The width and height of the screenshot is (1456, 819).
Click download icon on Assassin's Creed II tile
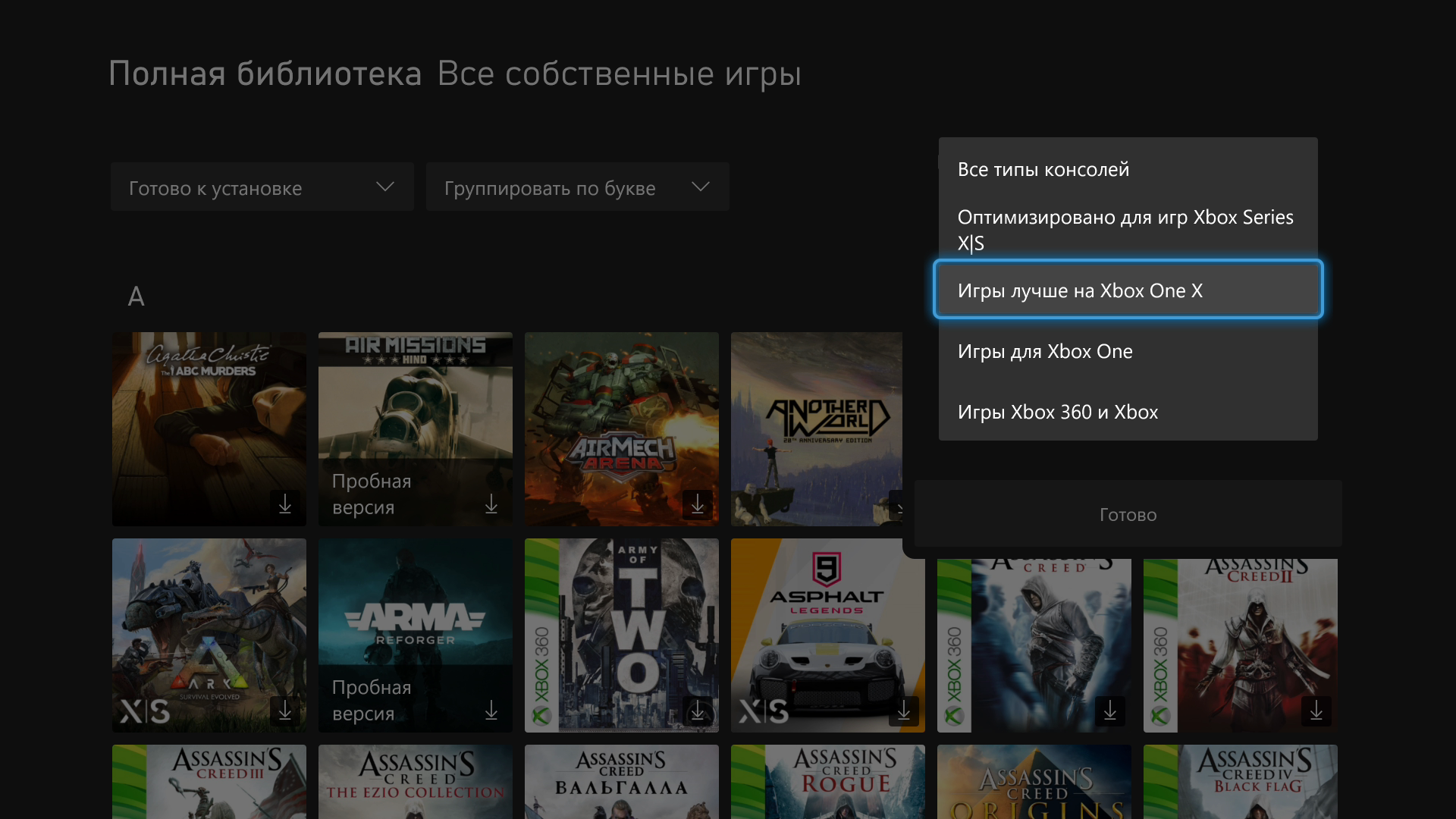coord(1316,711)
